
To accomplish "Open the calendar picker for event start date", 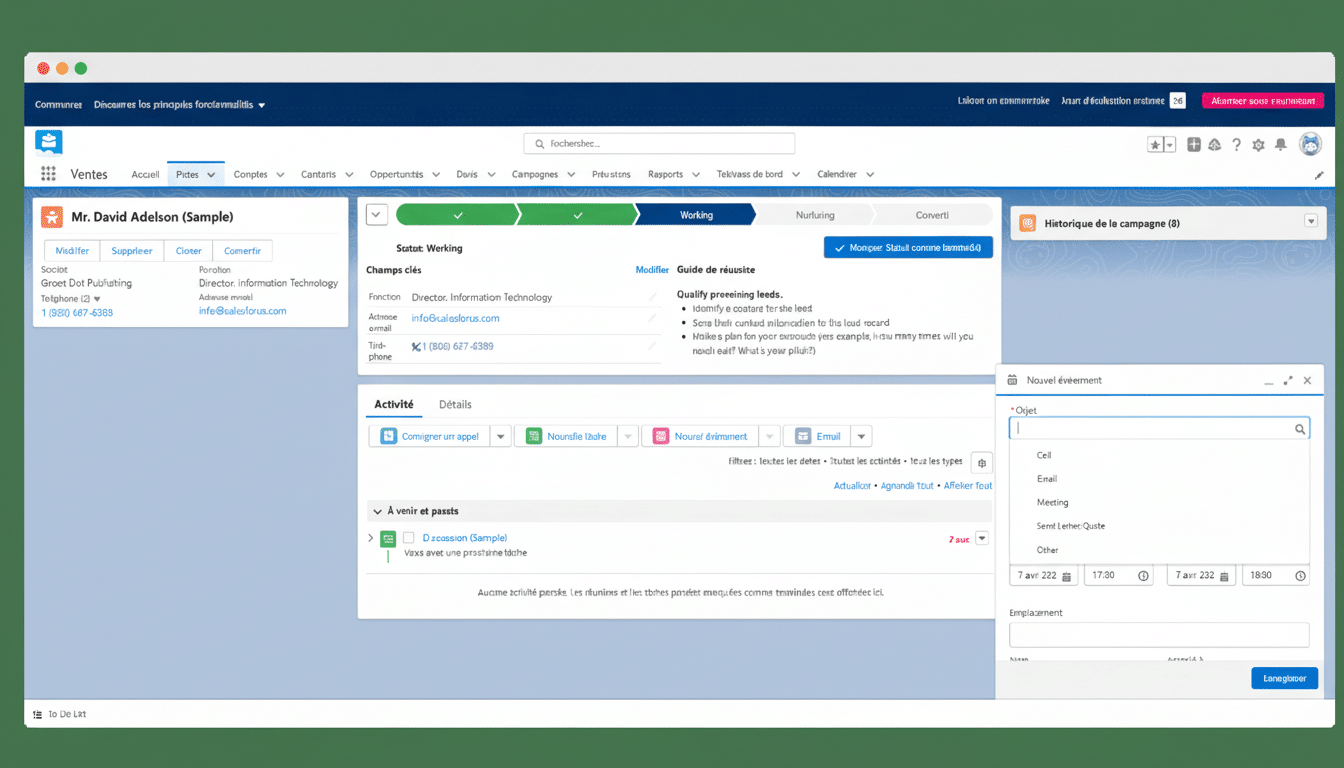I will coord(1068,575).
